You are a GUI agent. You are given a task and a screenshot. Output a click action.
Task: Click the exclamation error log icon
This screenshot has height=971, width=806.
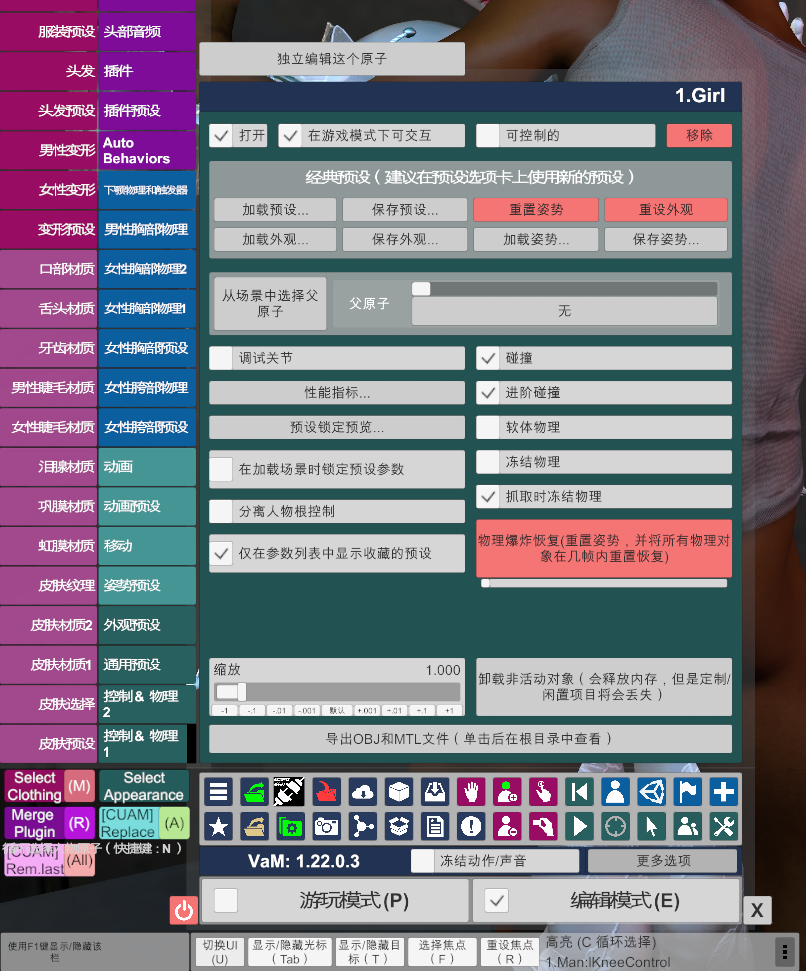470,826
